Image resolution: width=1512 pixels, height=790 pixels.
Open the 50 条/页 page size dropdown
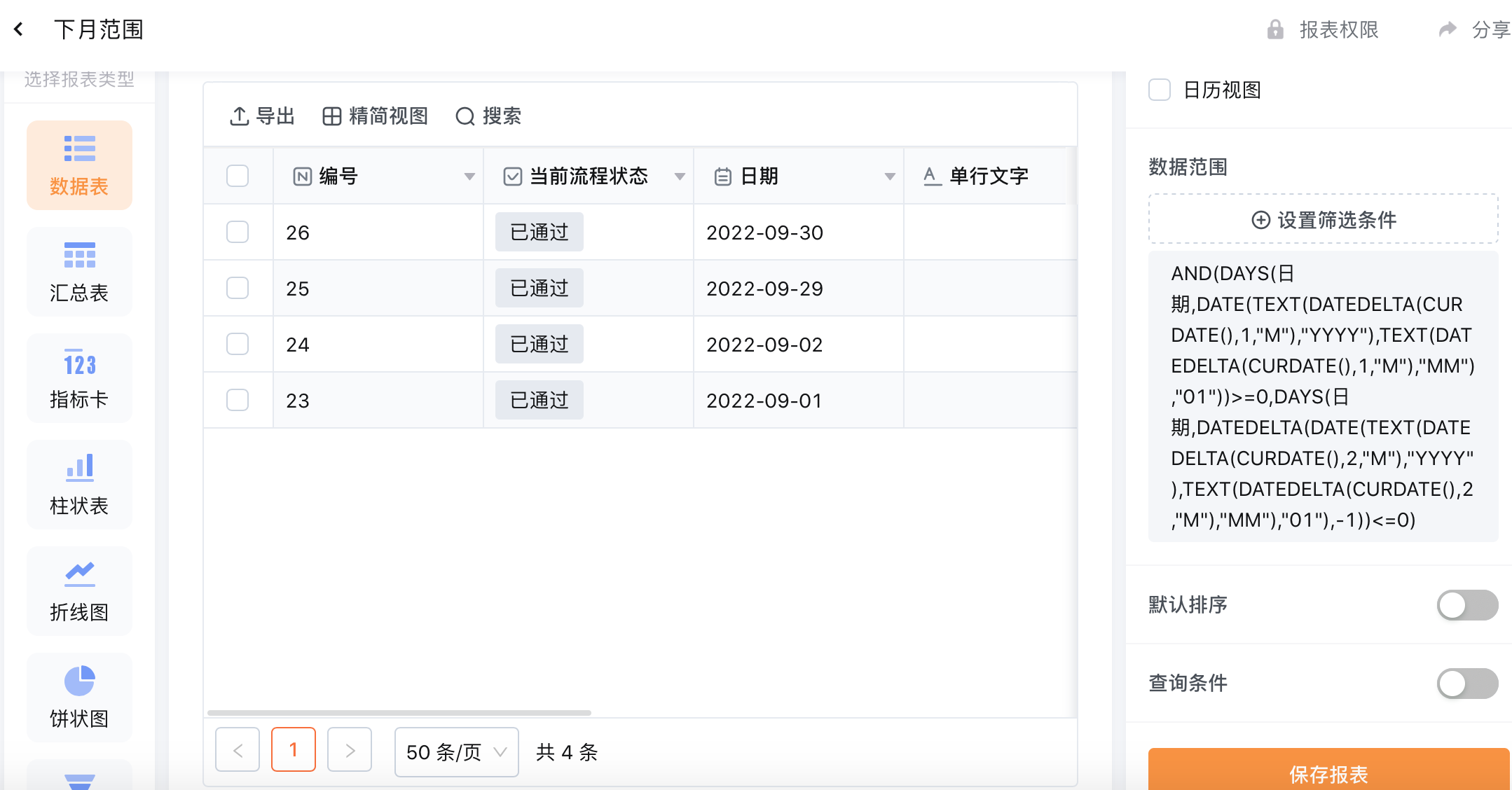pos(457,752)
